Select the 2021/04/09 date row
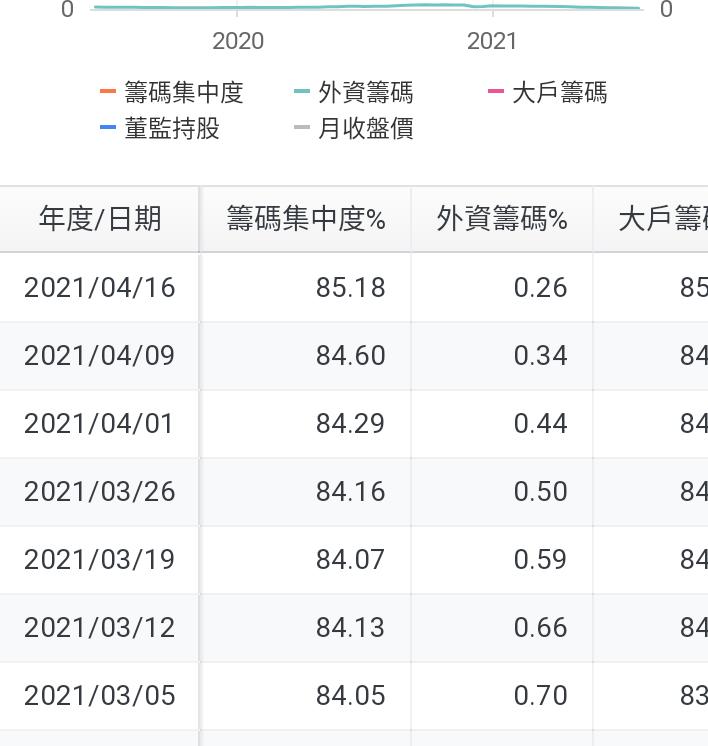This screenshot has height=746, width=708. point(100,356)
